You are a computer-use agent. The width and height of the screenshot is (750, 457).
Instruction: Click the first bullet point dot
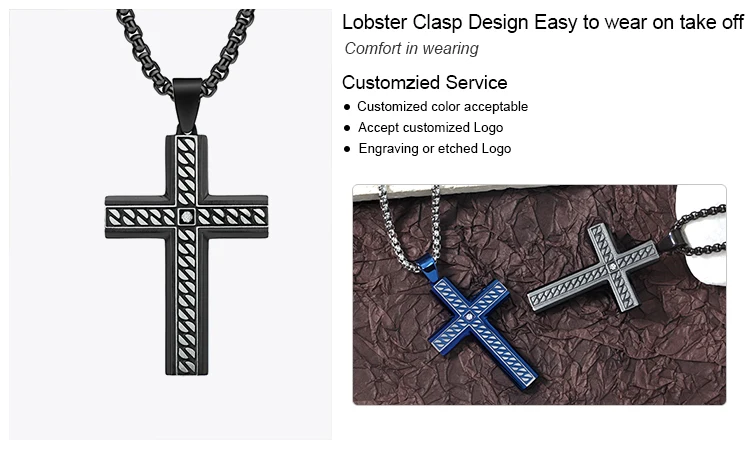[347, 107]
